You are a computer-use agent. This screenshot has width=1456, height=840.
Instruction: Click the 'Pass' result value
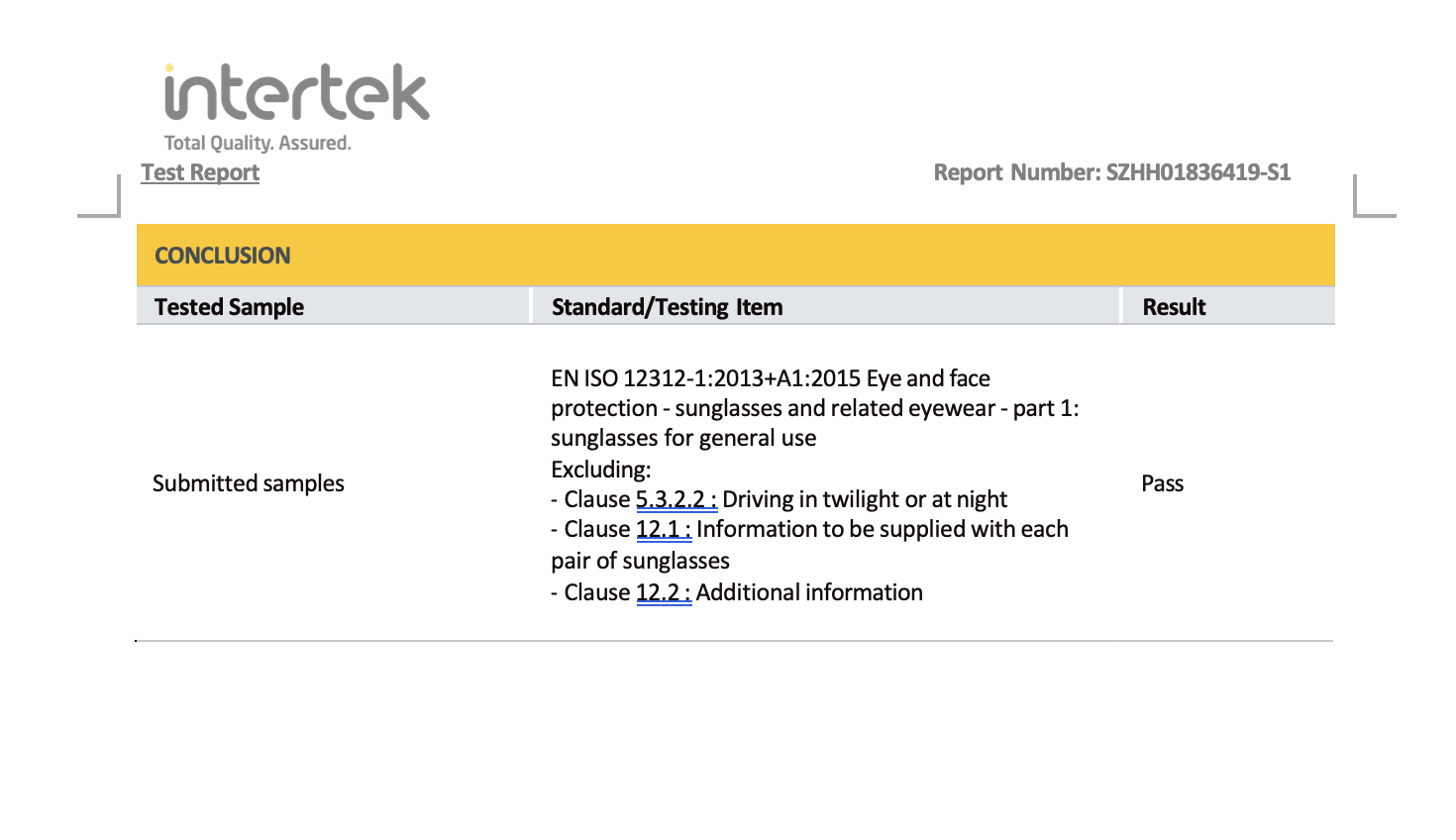coord(1162,483)
